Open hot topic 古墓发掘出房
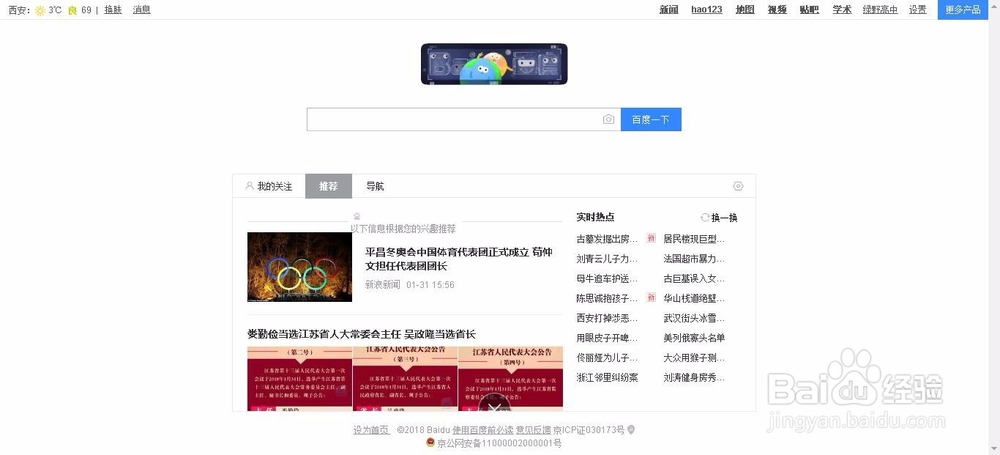 [607, 239]
